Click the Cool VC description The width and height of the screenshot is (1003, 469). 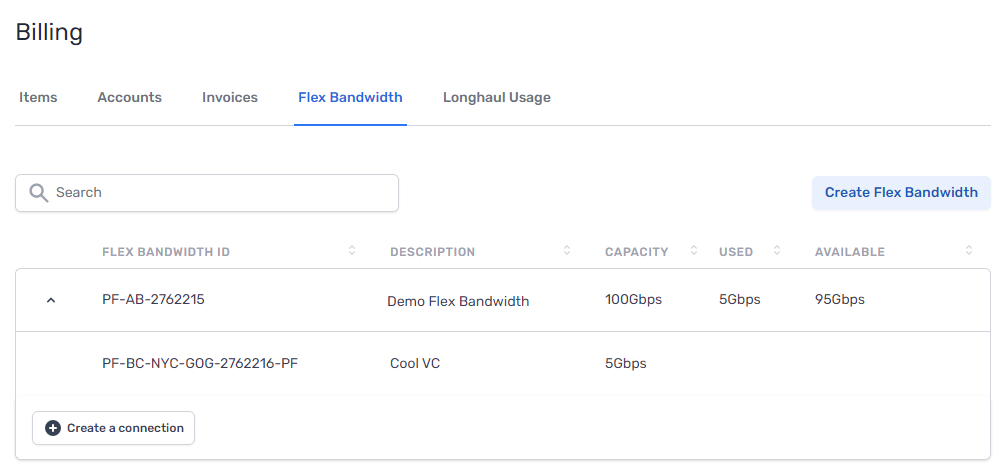(415, 364)
